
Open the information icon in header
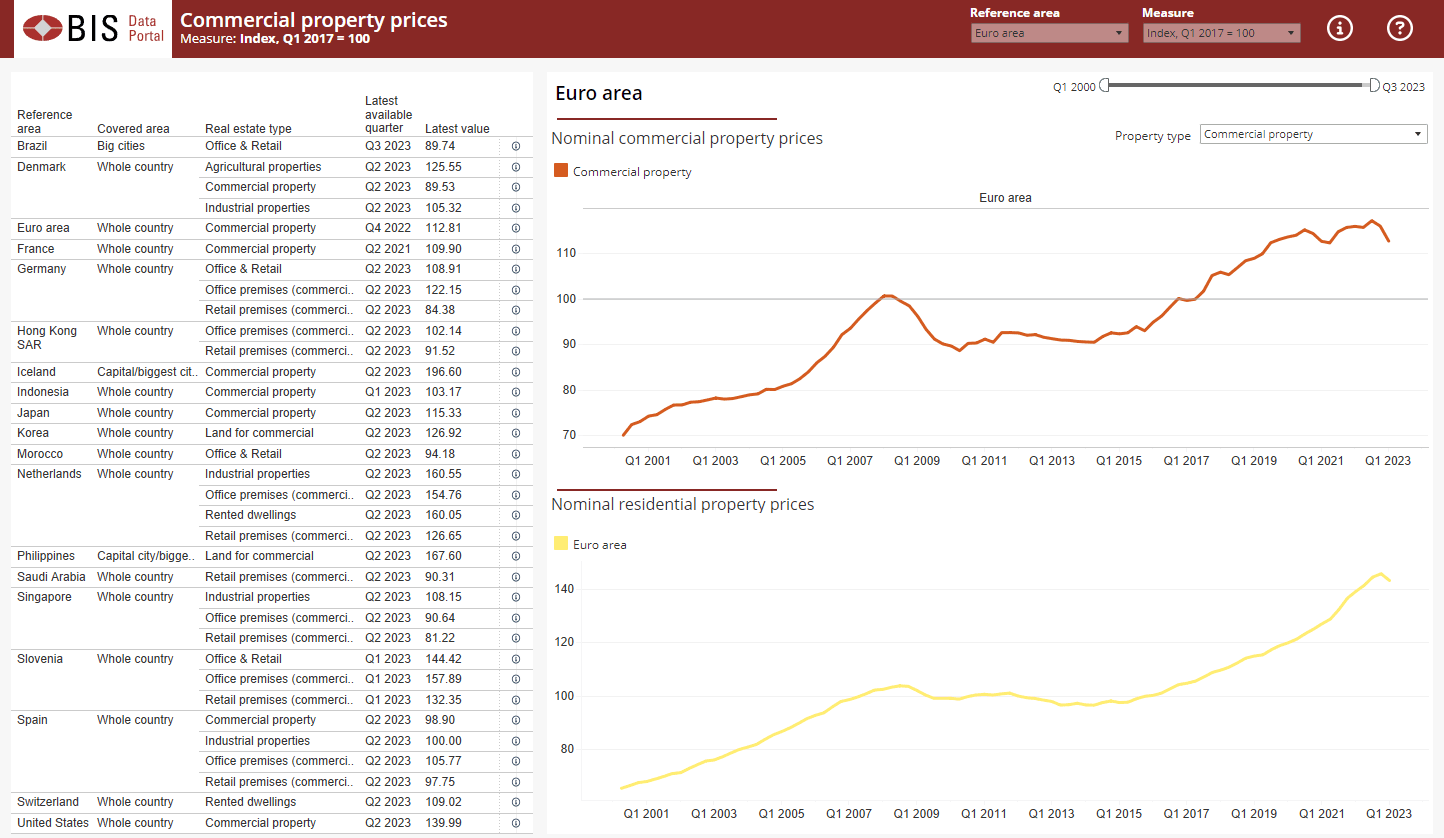(1339, 28)
